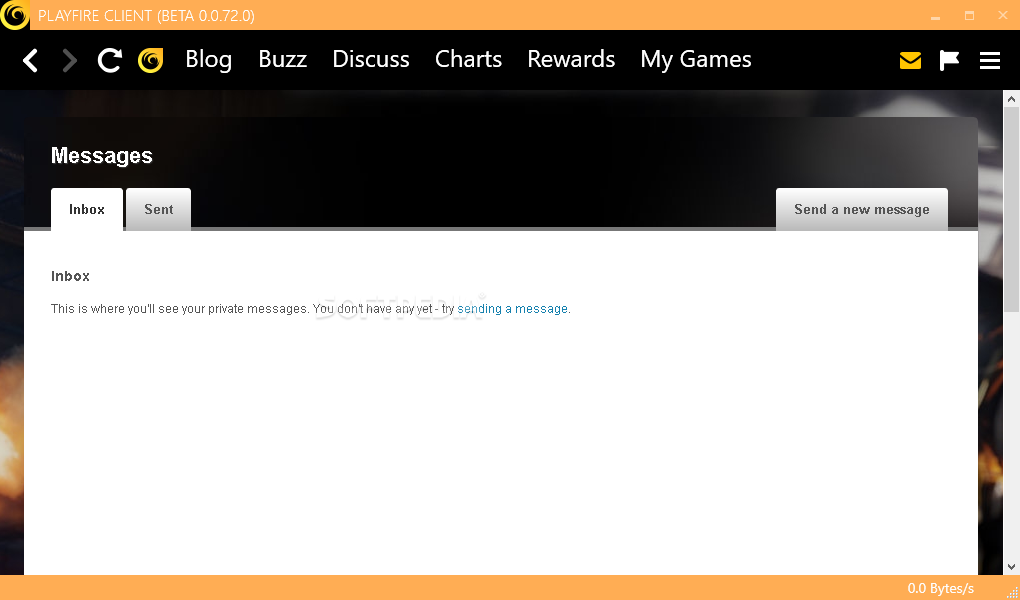The height and width of the screenshot is (600, 1020).
Task: Minimize the Playfire Client window
Action: (935, 16)
